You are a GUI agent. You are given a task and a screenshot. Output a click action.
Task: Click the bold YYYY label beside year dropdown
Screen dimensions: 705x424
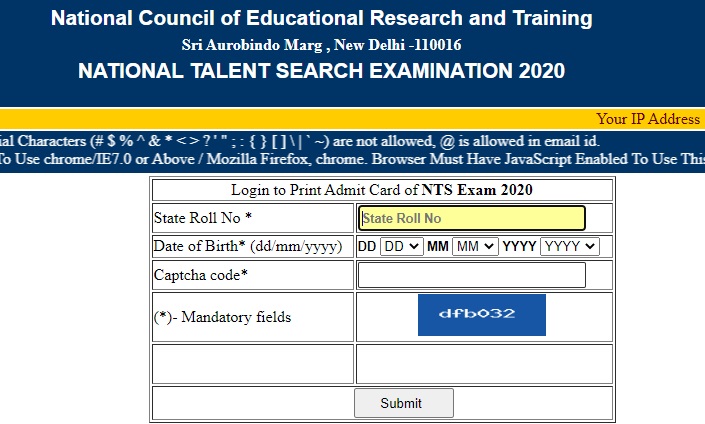(x=519, y=246)
